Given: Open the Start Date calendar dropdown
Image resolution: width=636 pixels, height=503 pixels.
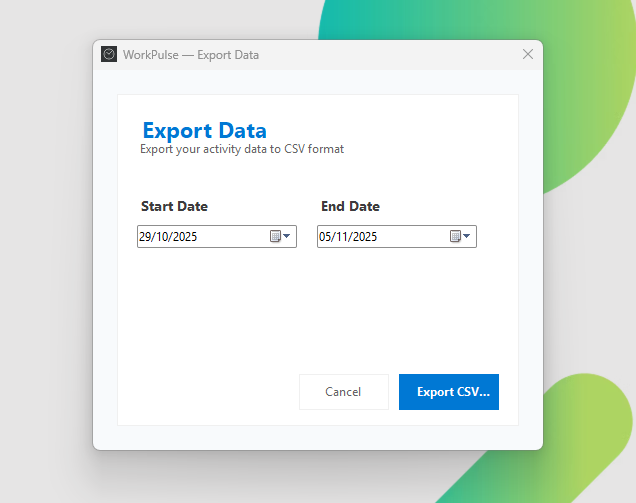Looking at the screenshot, I should tap(280, 236).
